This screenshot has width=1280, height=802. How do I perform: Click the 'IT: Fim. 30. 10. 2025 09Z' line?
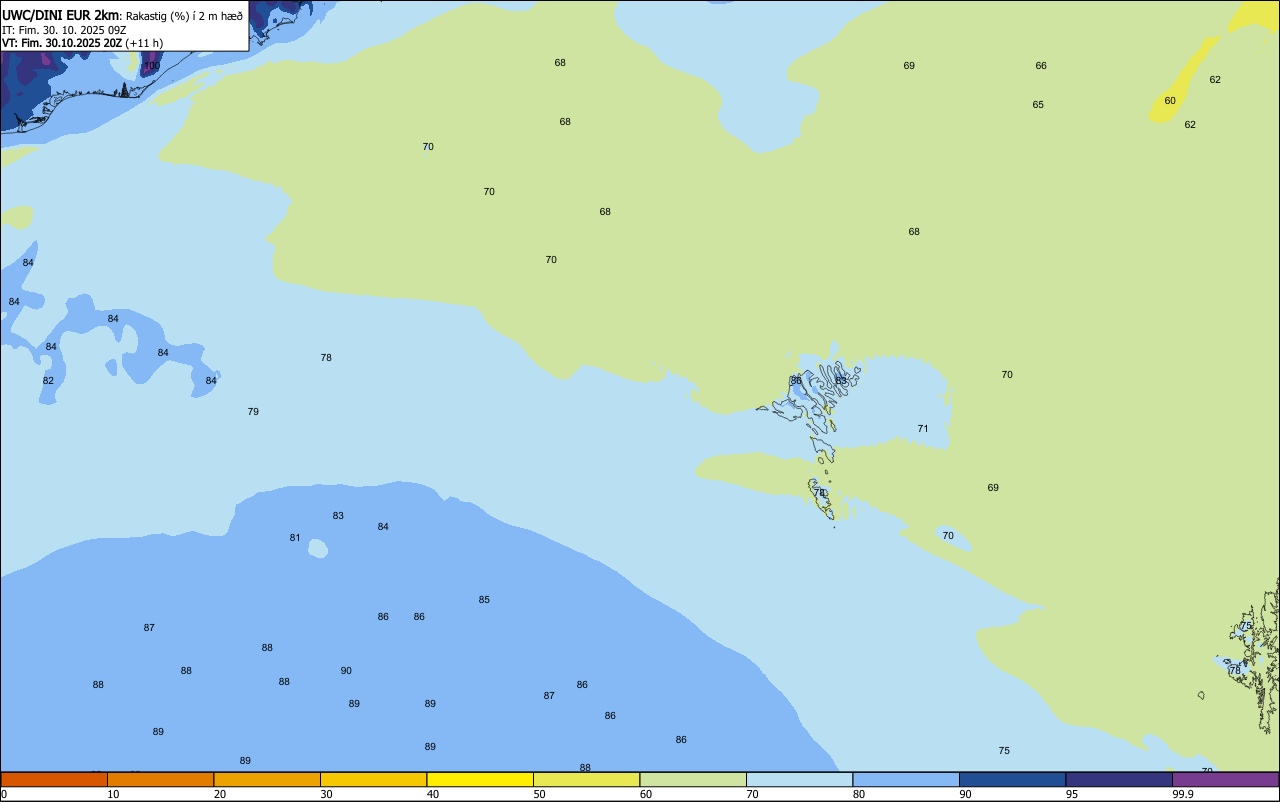[64, 30]
